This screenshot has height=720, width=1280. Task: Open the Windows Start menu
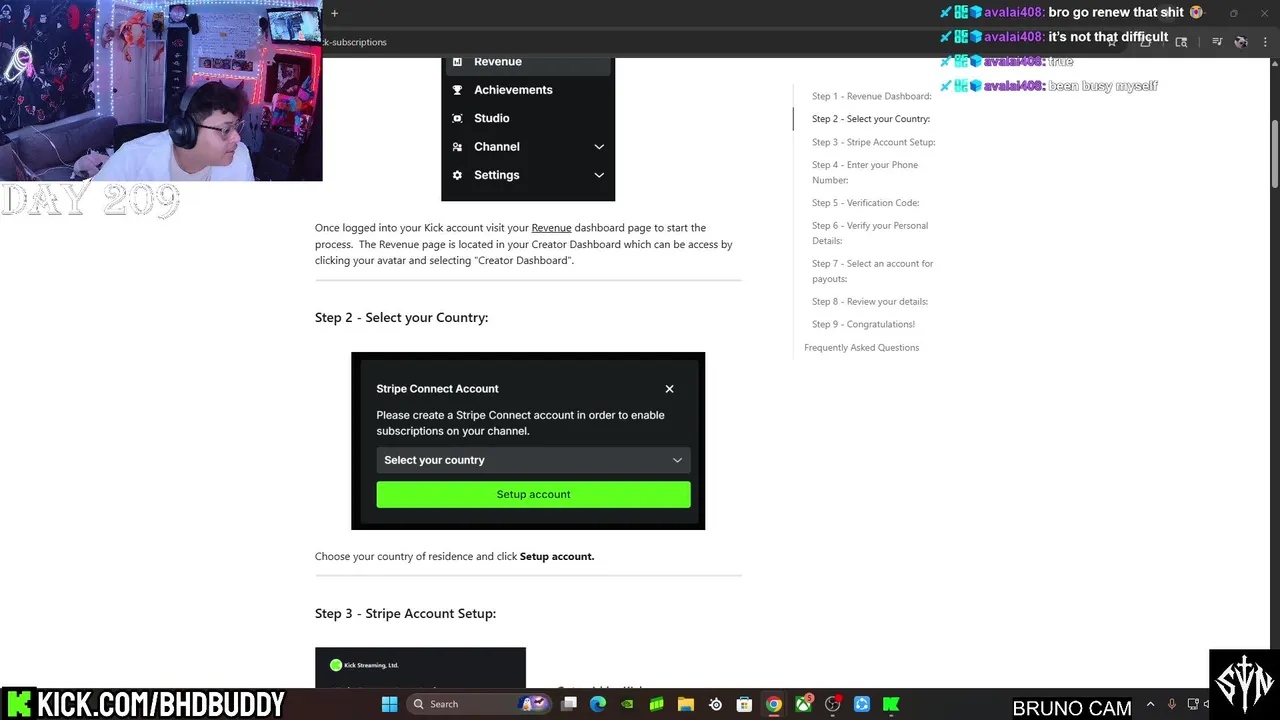click(x=390, y=704)
